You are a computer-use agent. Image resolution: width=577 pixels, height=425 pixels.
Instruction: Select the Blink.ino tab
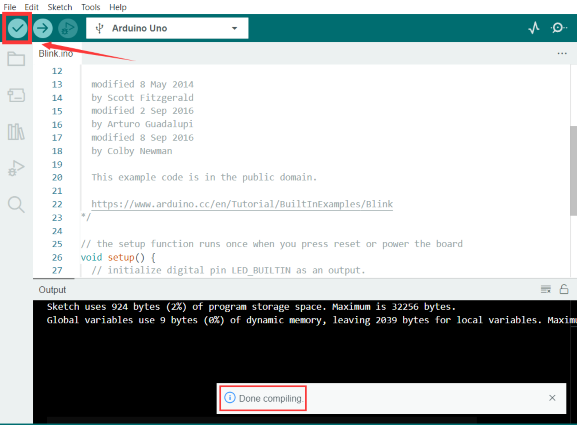[x=56, y=54]
